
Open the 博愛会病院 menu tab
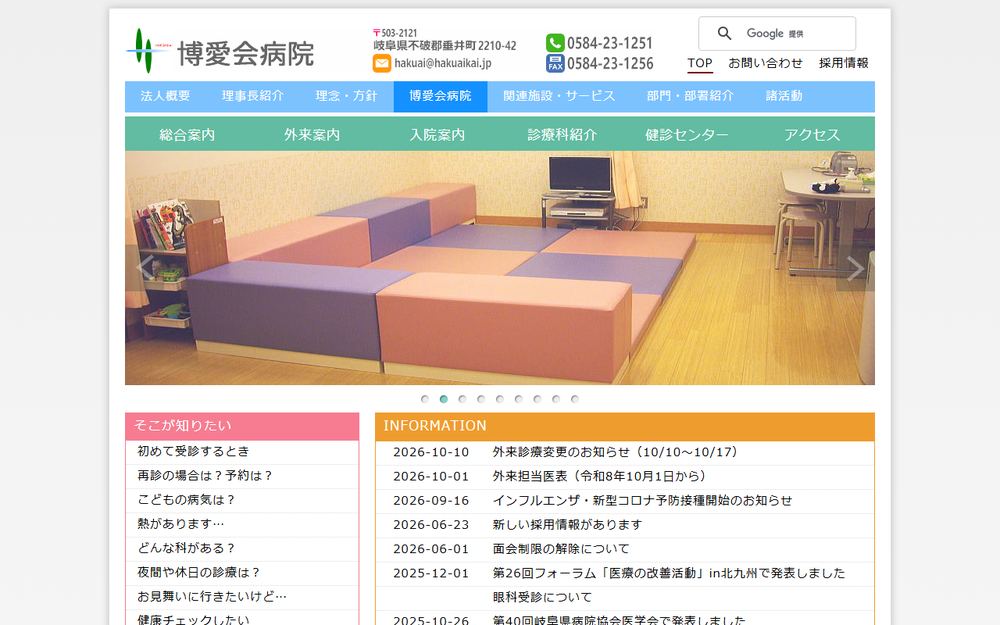440,96
